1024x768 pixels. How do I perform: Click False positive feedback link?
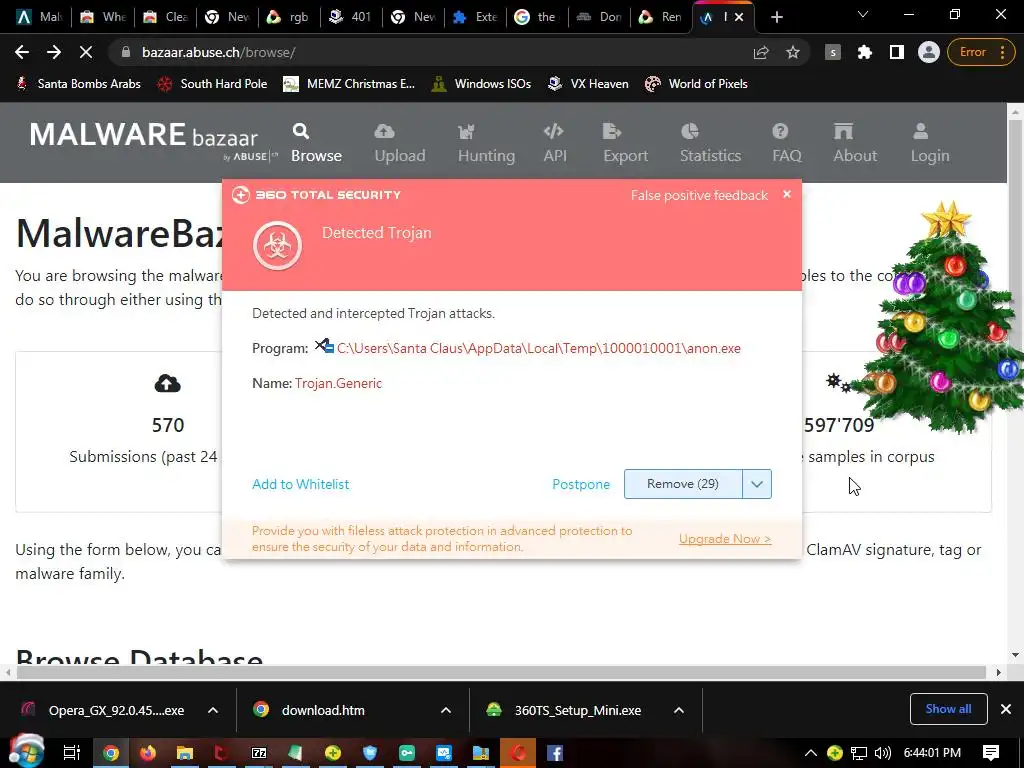click(x=699, y=195)
